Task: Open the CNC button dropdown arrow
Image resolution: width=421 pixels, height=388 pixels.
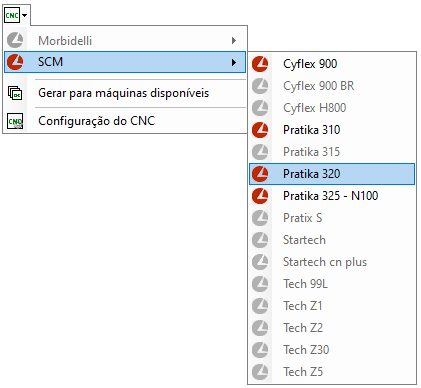Action: (x=25, y=15)
